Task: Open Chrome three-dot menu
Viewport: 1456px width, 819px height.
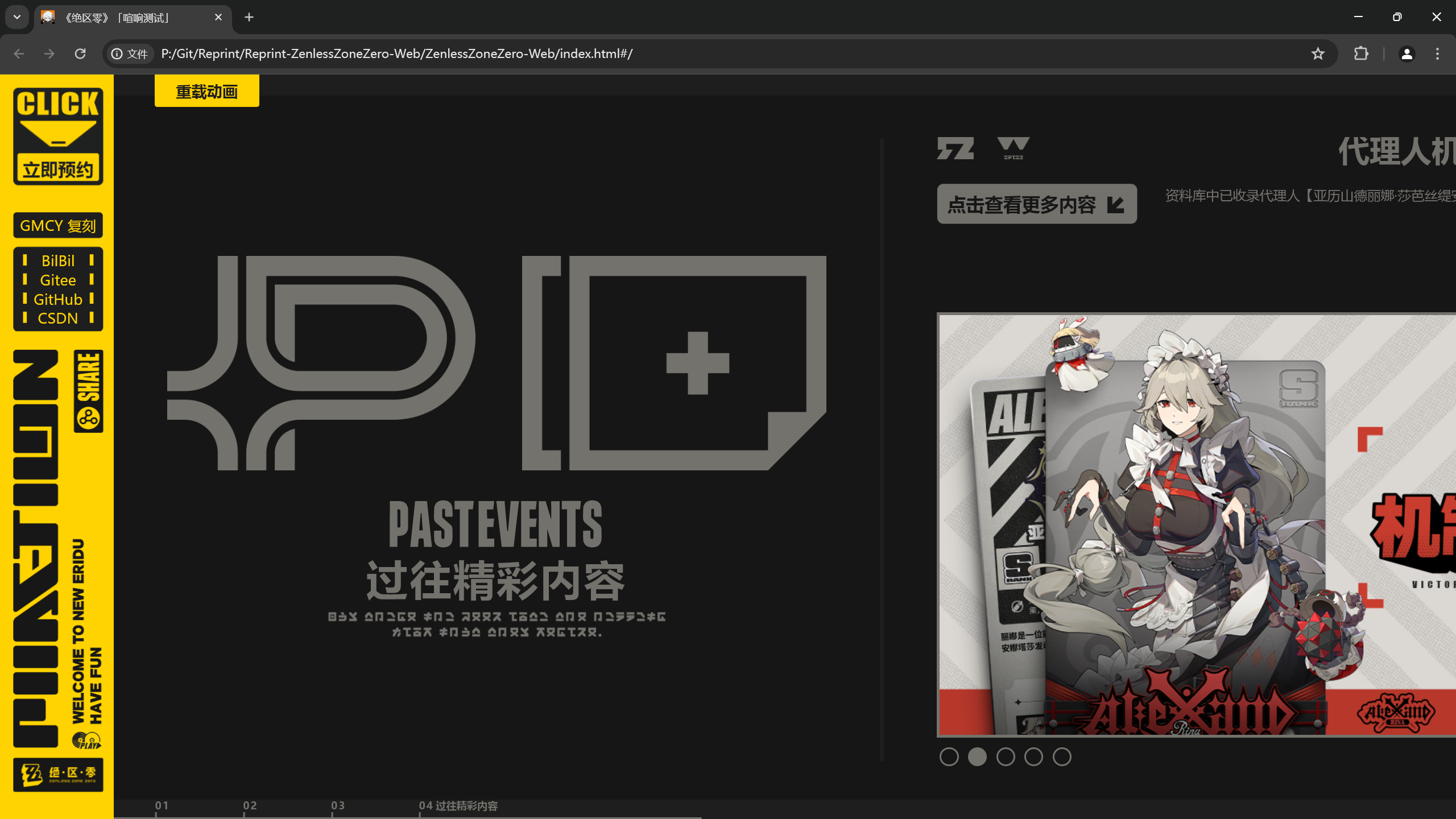Action: (1437, 53)
